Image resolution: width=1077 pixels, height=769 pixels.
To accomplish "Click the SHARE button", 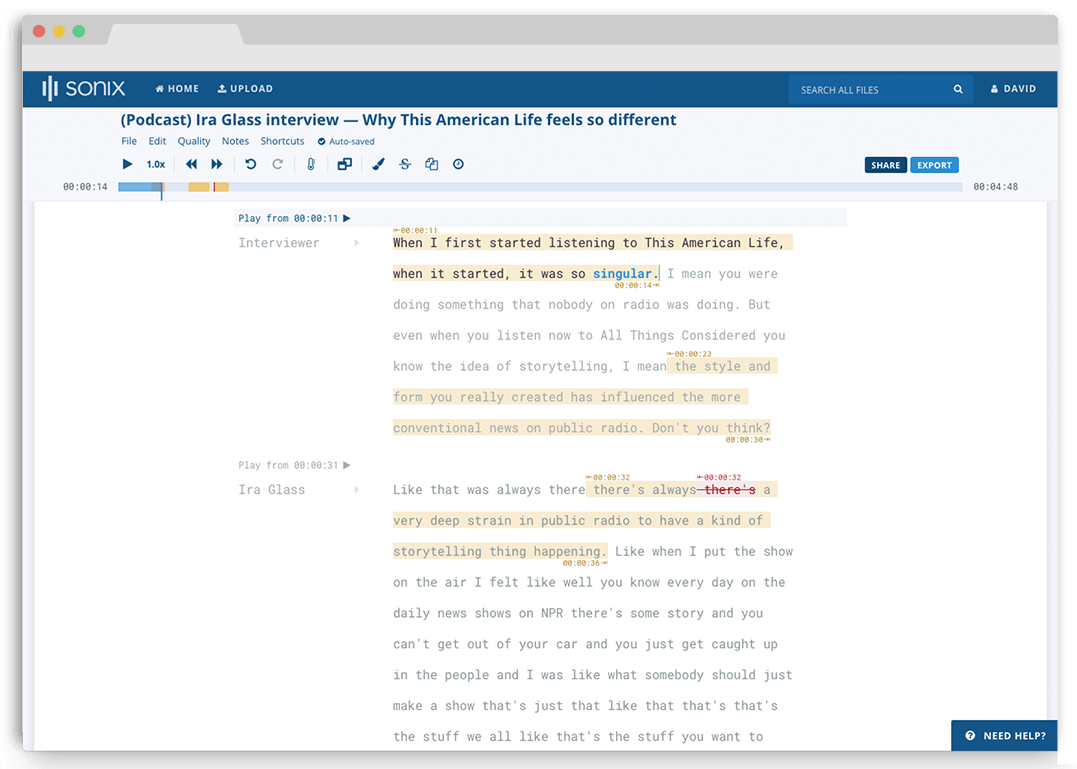I will pyautogui.click(x=886, y=164).
